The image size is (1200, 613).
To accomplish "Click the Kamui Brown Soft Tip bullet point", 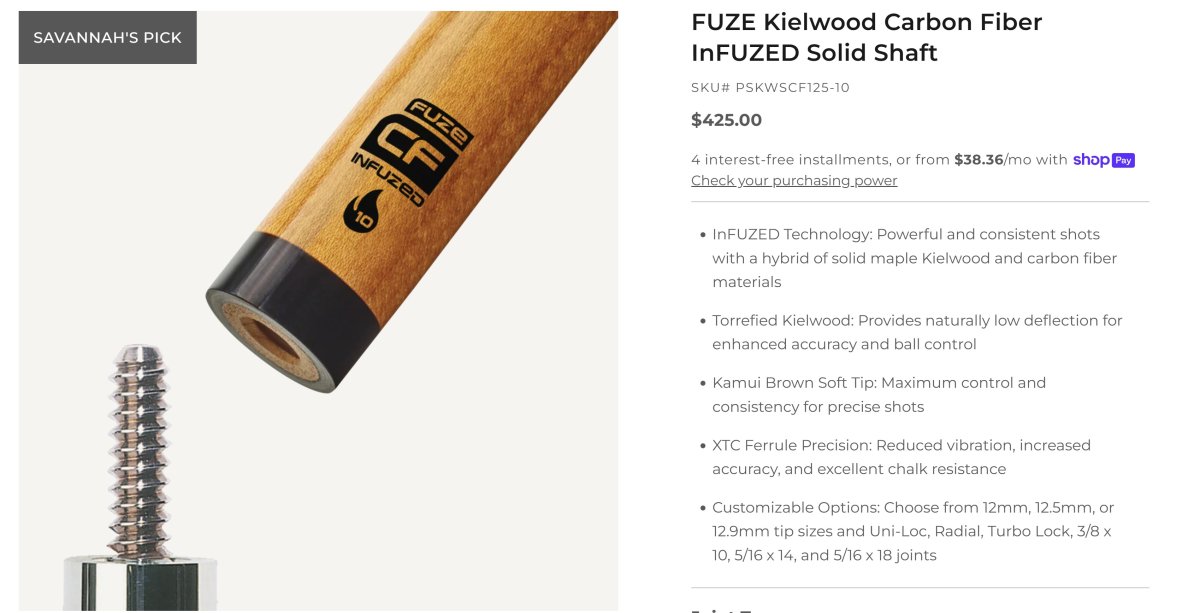I will click(x=878, y=394).
